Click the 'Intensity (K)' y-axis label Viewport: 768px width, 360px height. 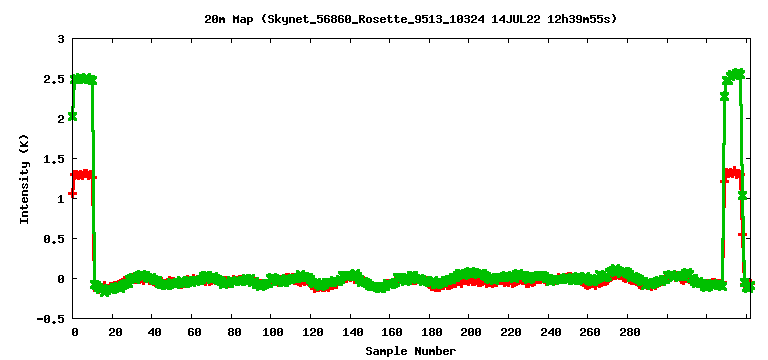(24, 179)
